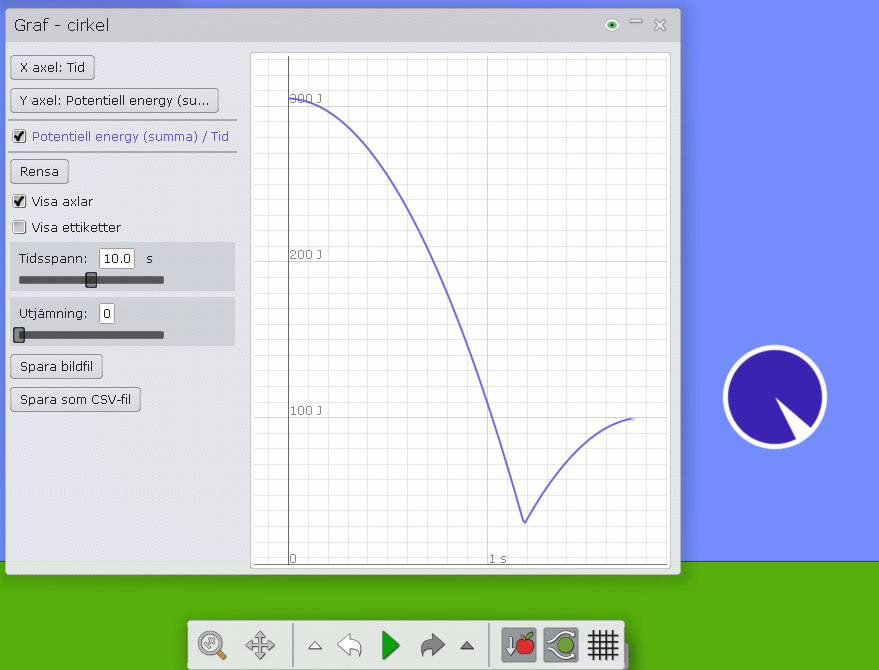Toggle air friction icon
The image size is (879, 670).
tap(561, 645)
